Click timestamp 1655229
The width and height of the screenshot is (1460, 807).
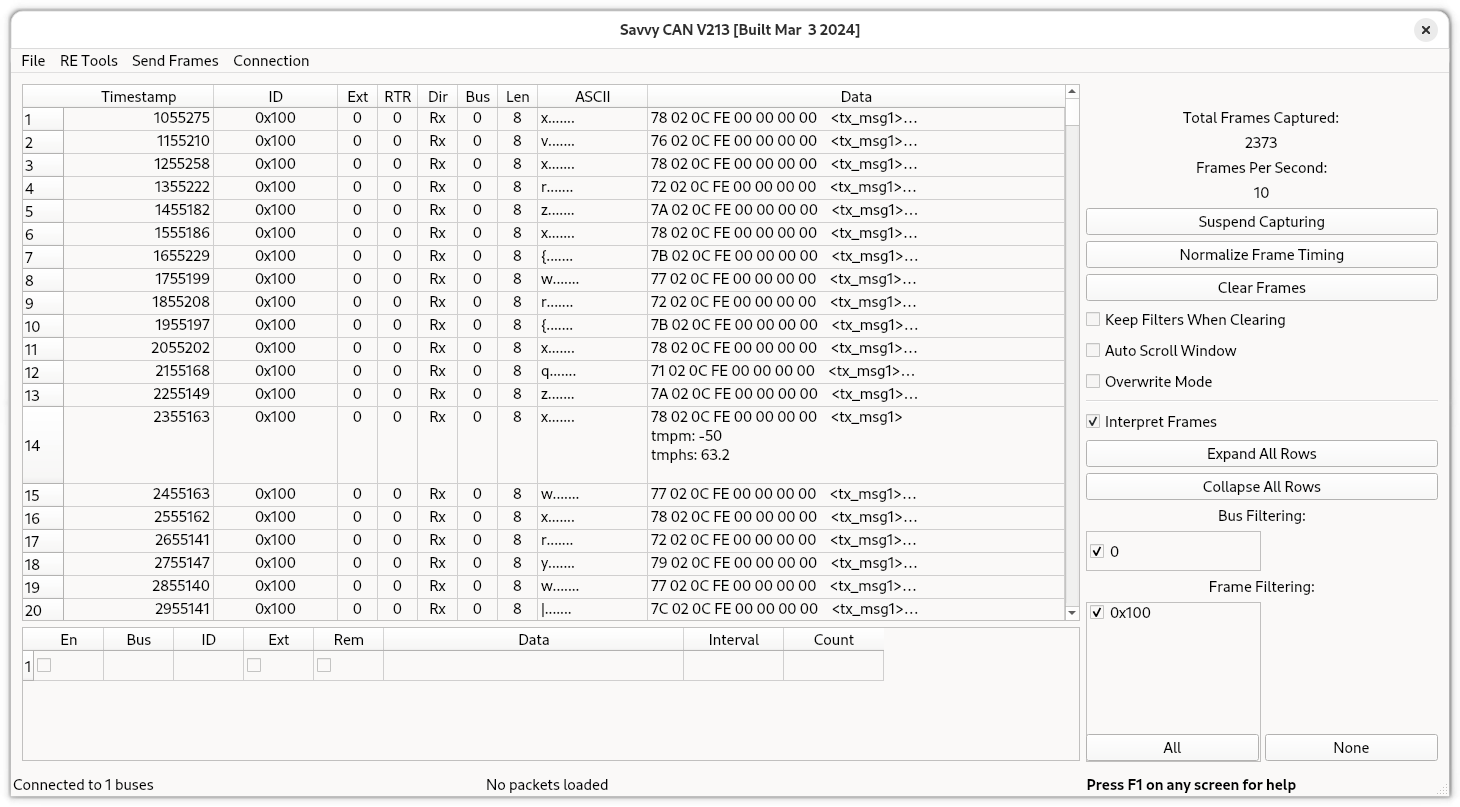[x=181, y=256]
